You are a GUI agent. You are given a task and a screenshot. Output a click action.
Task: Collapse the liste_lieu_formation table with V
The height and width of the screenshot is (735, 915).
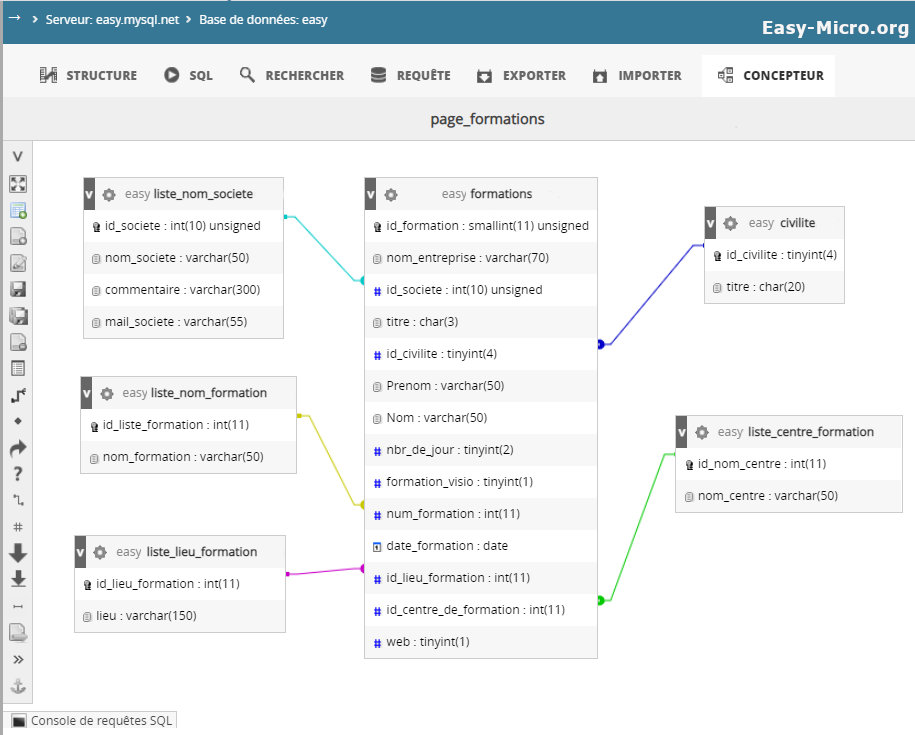point(80,552)
